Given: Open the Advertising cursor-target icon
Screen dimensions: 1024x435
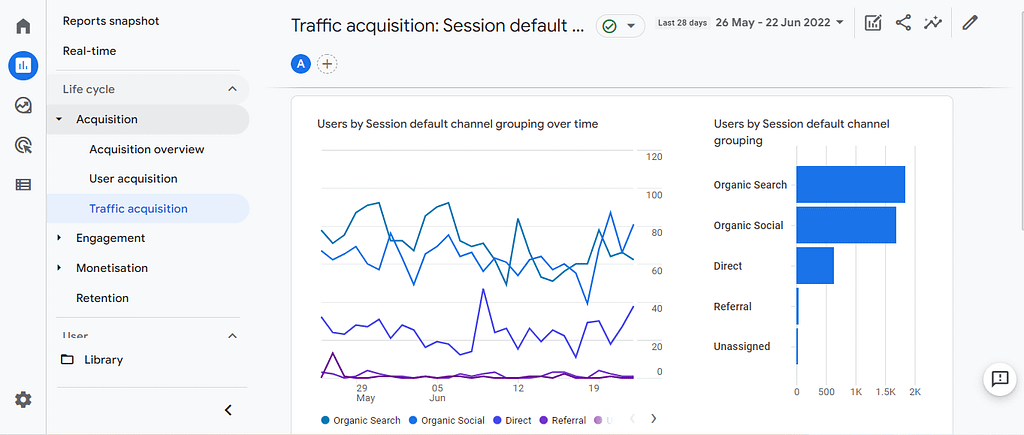Looking at the screenshot, I should 23,145.
